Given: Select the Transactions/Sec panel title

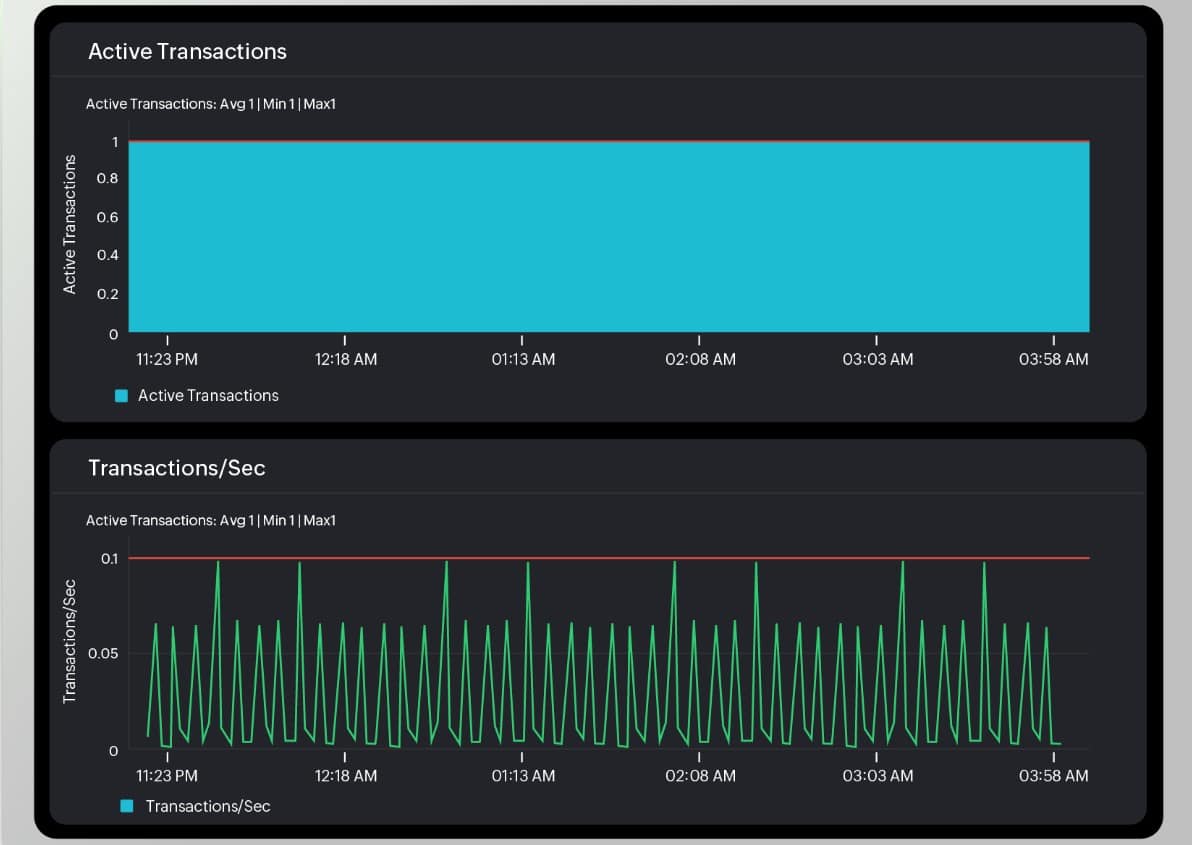Looking at the screenshot, I should tap(176, 467).
